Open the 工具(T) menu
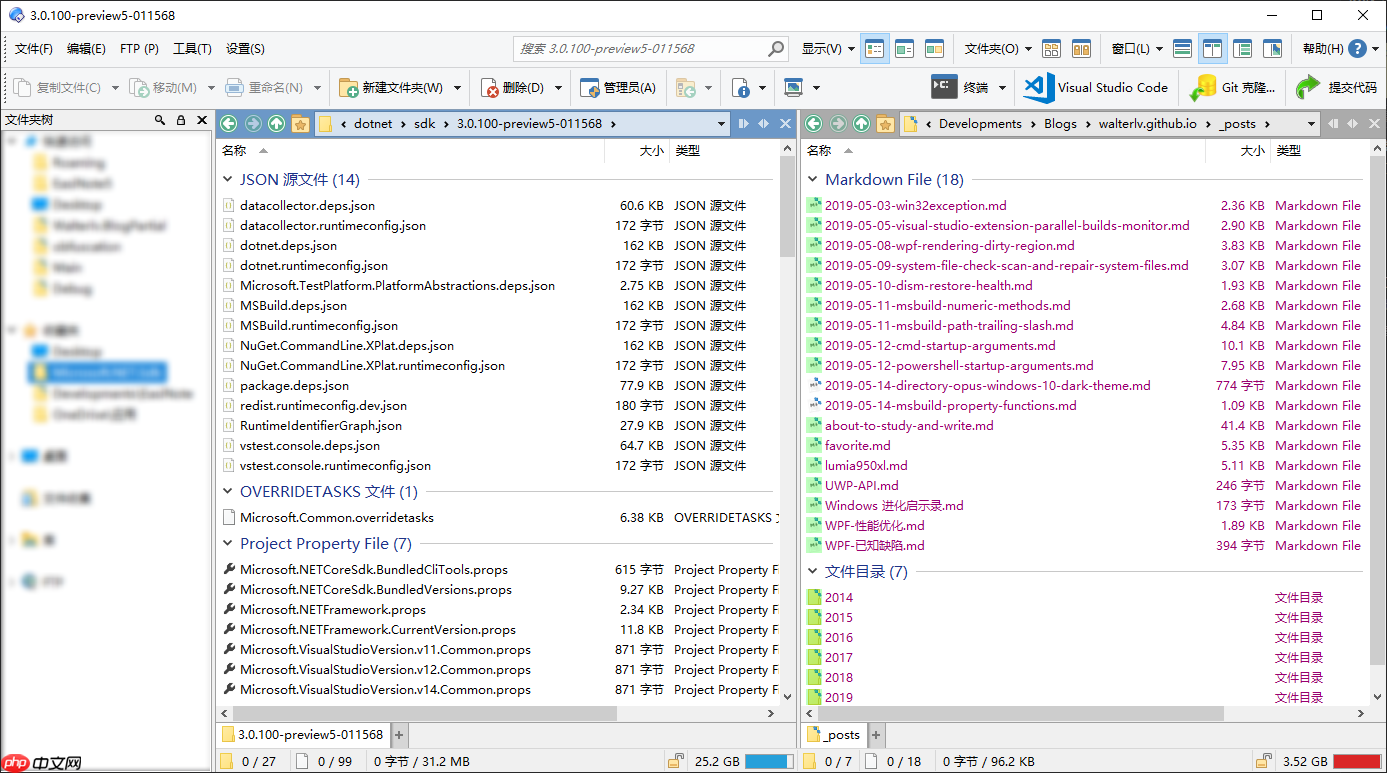This screenshot has width=1387, height=773. point(191,48)
